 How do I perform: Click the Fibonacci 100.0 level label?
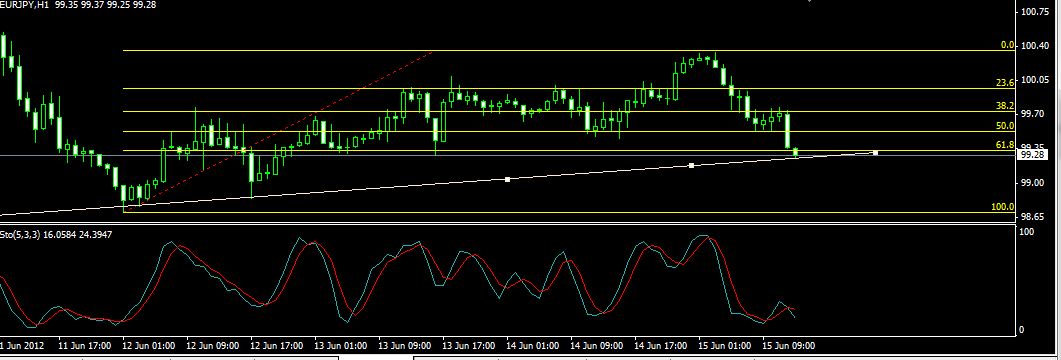click(1003, 206)
